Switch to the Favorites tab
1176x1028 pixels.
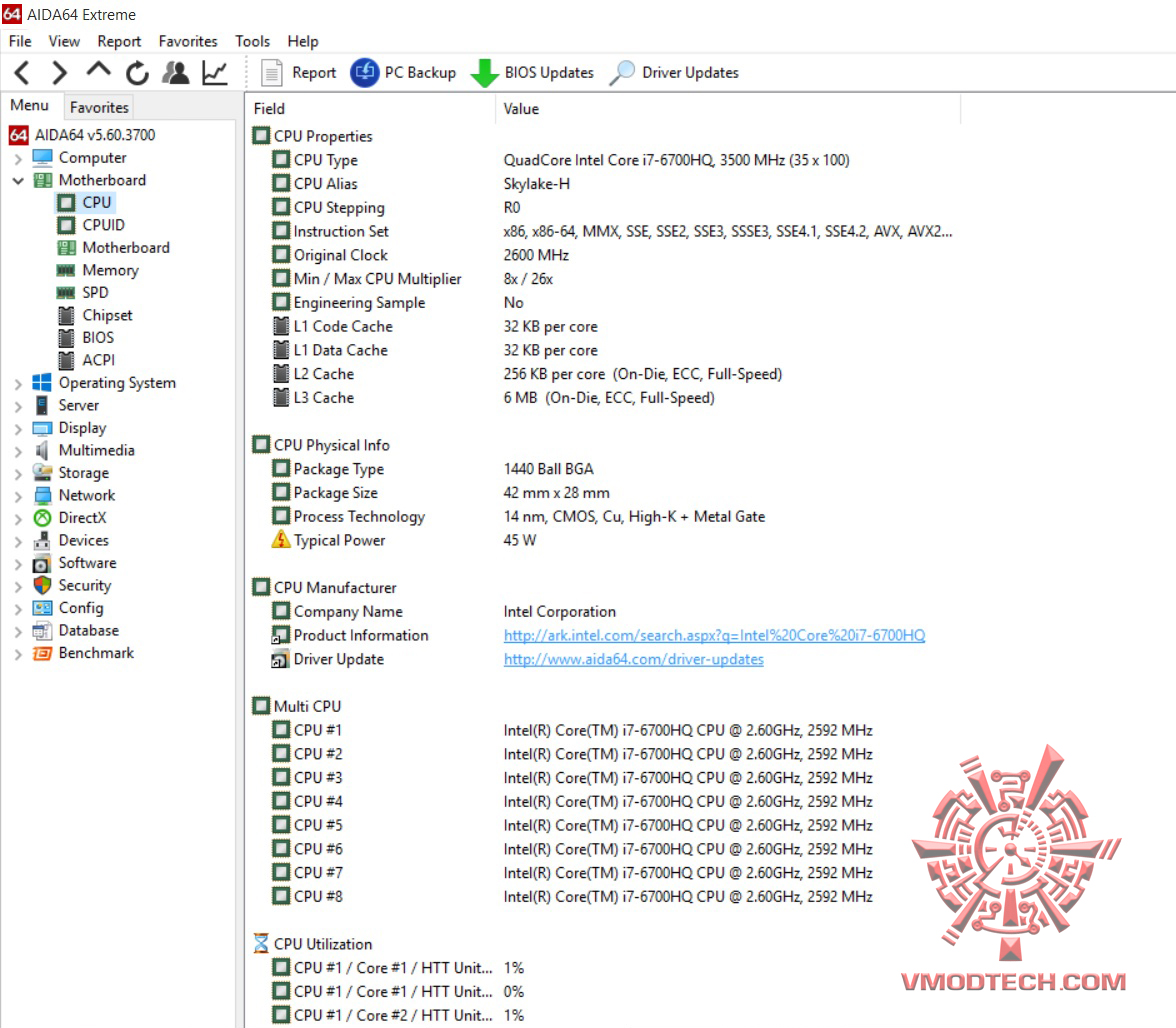[98, 107]
